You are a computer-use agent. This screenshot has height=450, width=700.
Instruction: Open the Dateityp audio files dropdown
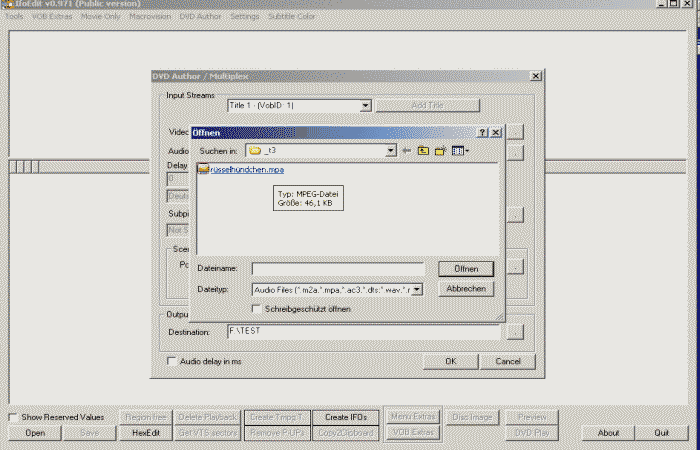pos(417,289)
